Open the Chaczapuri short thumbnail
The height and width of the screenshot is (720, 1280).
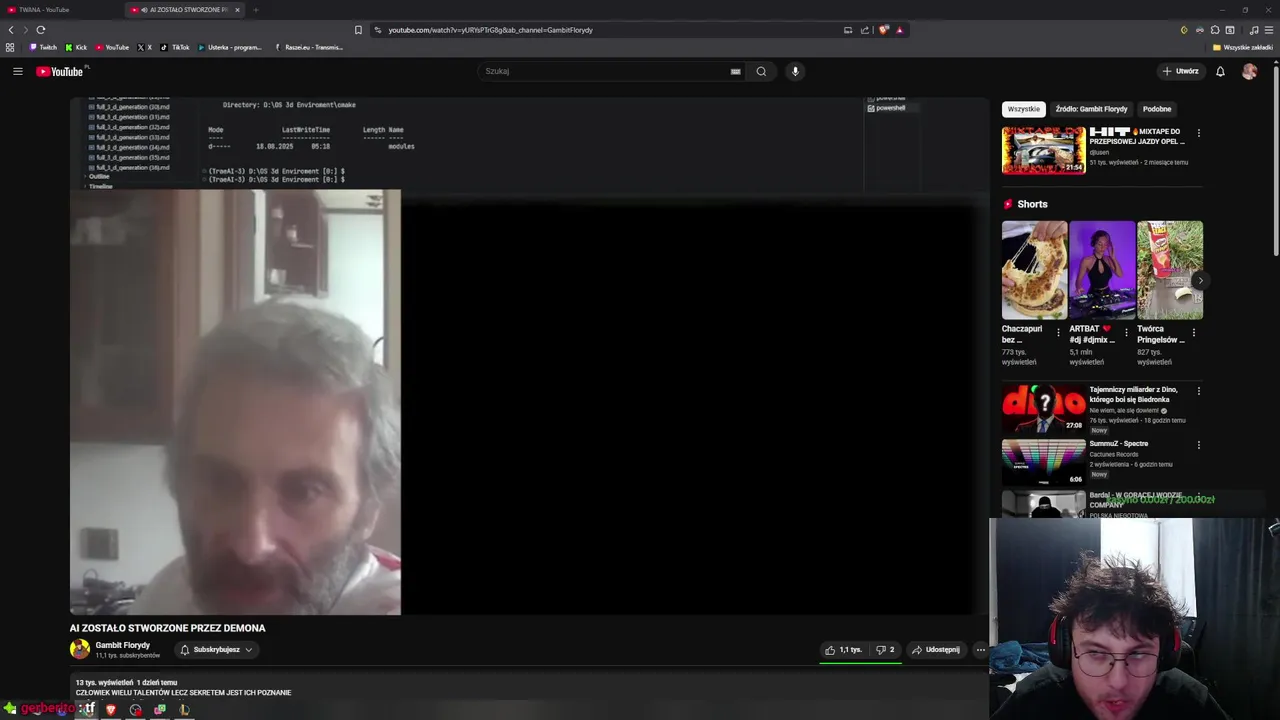coord(1034,270)
